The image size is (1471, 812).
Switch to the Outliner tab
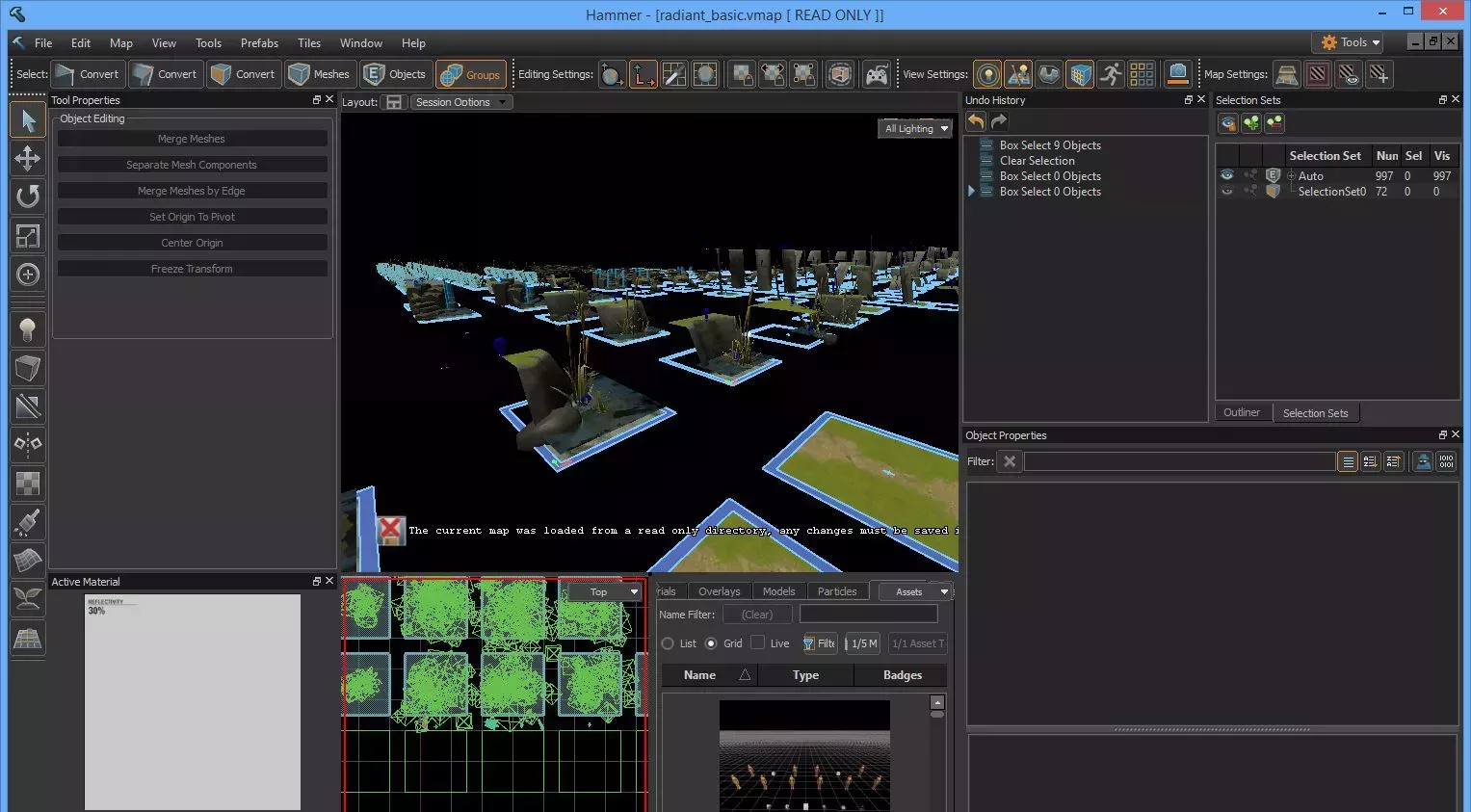1241,412
